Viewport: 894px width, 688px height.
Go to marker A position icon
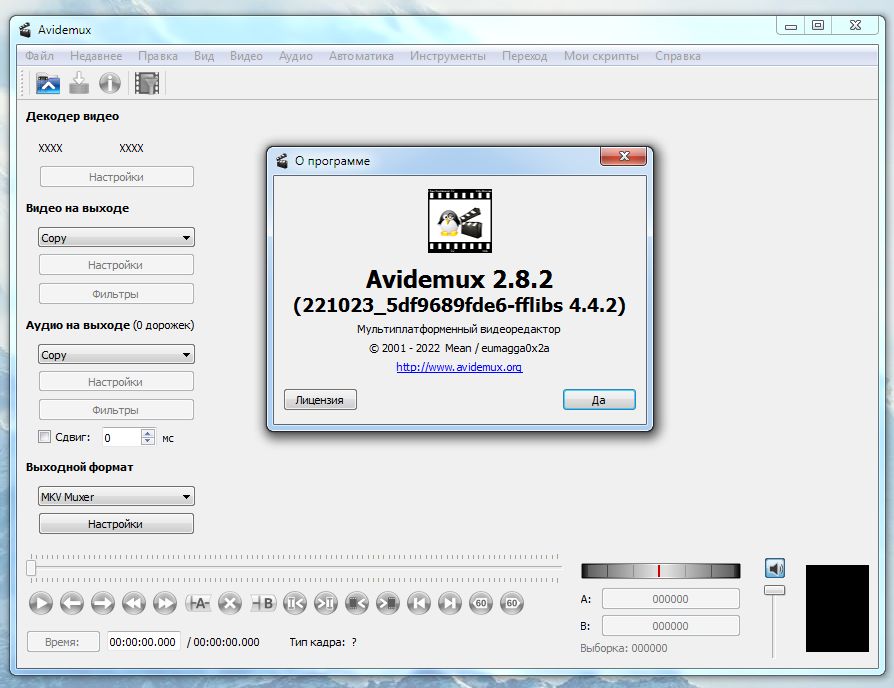tap(295, 603)
